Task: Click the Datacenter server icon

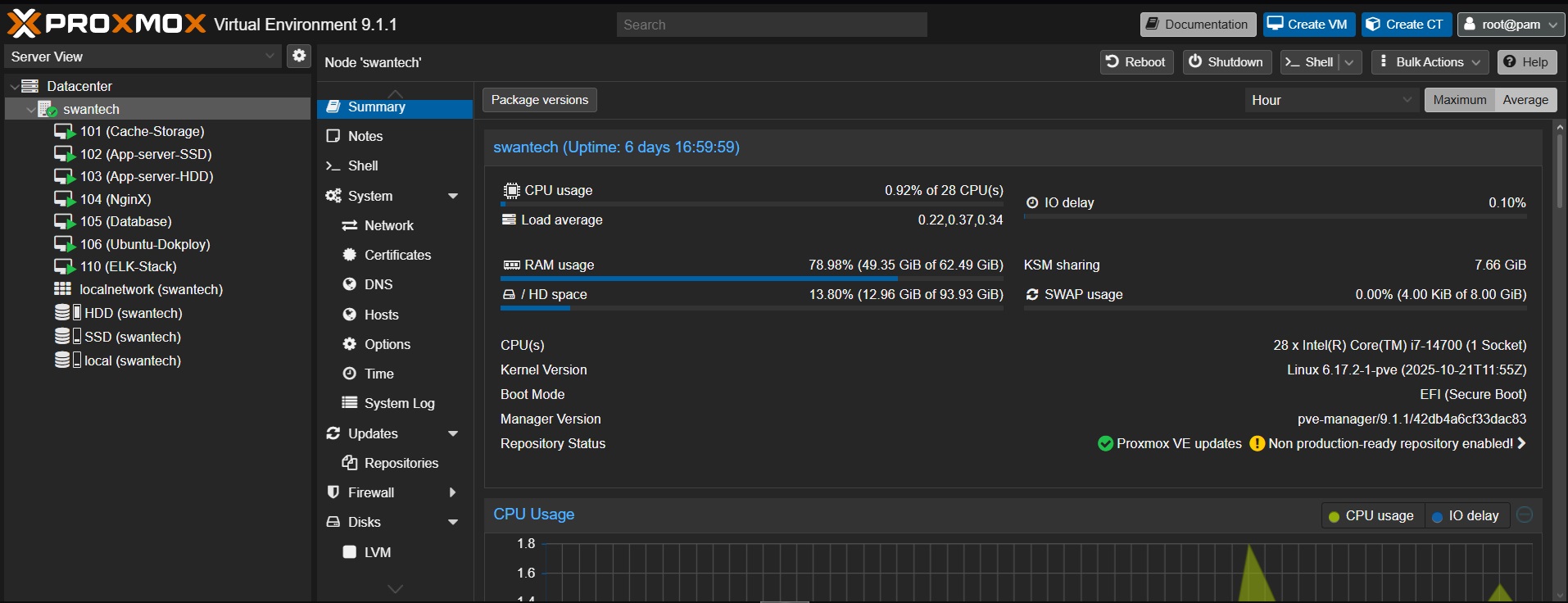Action: click(x=30, y=86)
